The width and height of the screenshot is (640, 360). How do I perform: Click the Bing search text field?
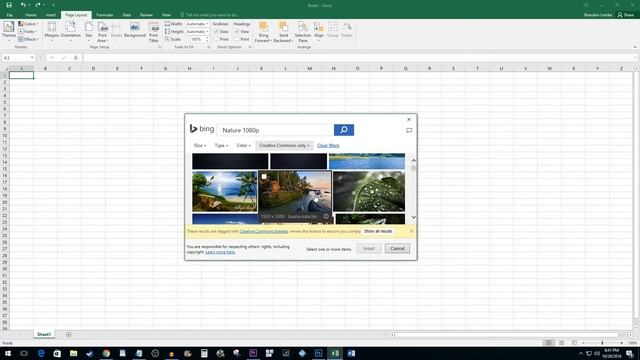pos(276,130)
